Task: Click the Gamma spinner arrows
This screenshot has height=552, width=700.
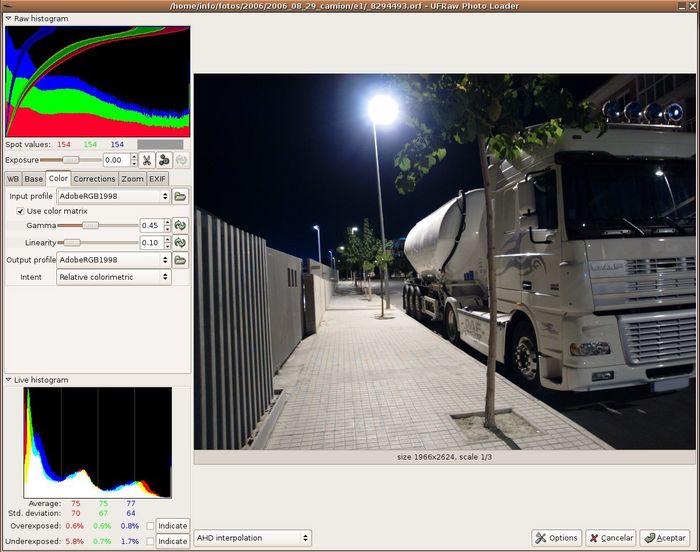Action: click(x=167, y=226)
